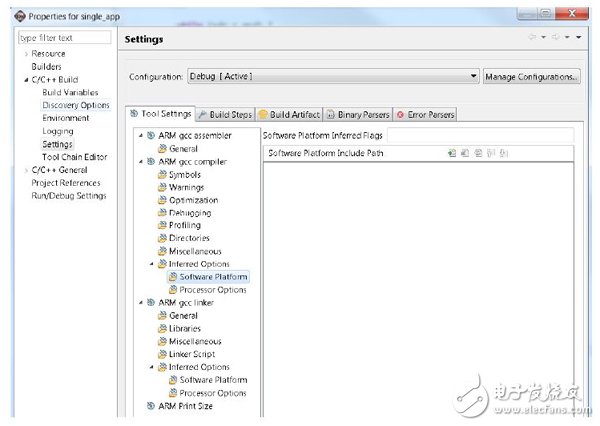Click the Edit include path icon
This screenshot has width=600, height=426.
click(479, 153)
